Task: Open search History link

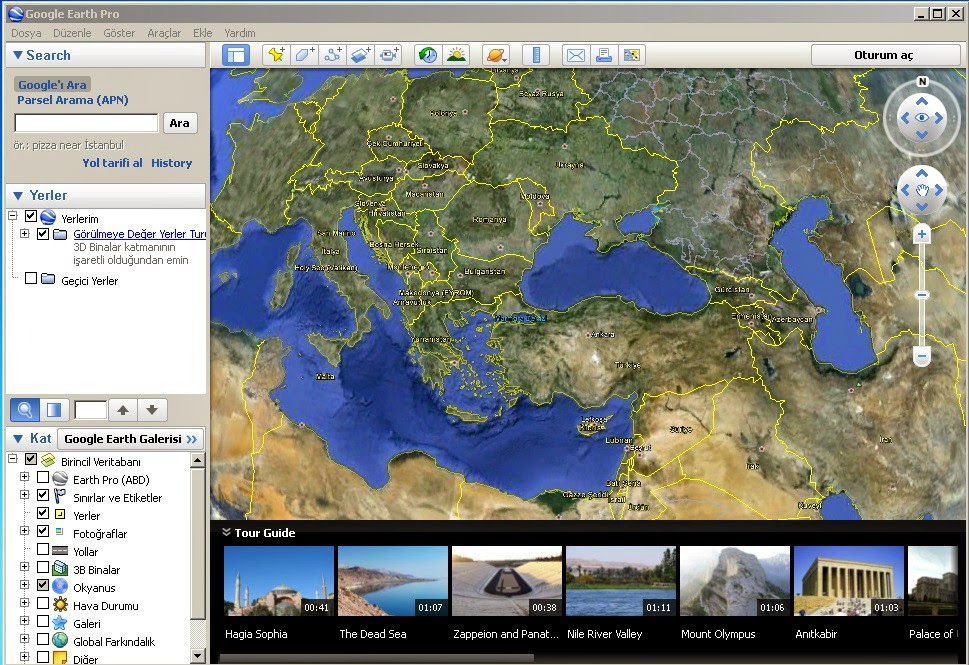Action: click(x=171, y=163)
